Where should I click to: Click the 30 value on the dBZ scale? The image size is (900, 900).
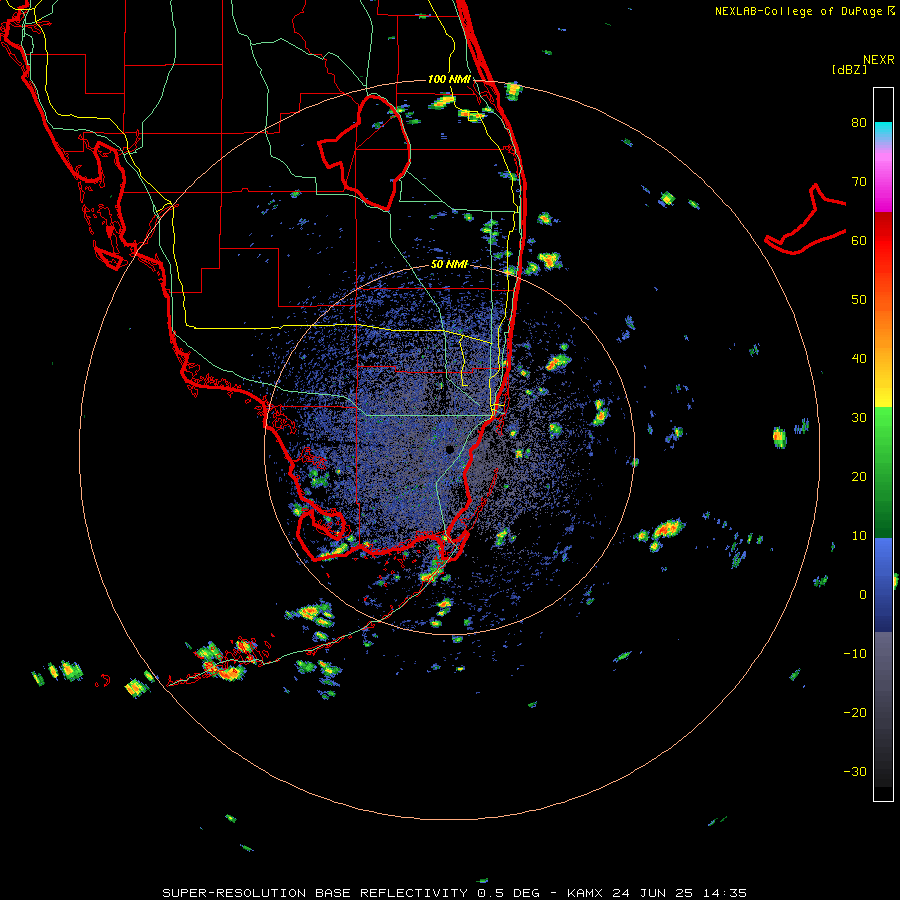(859, 417)
